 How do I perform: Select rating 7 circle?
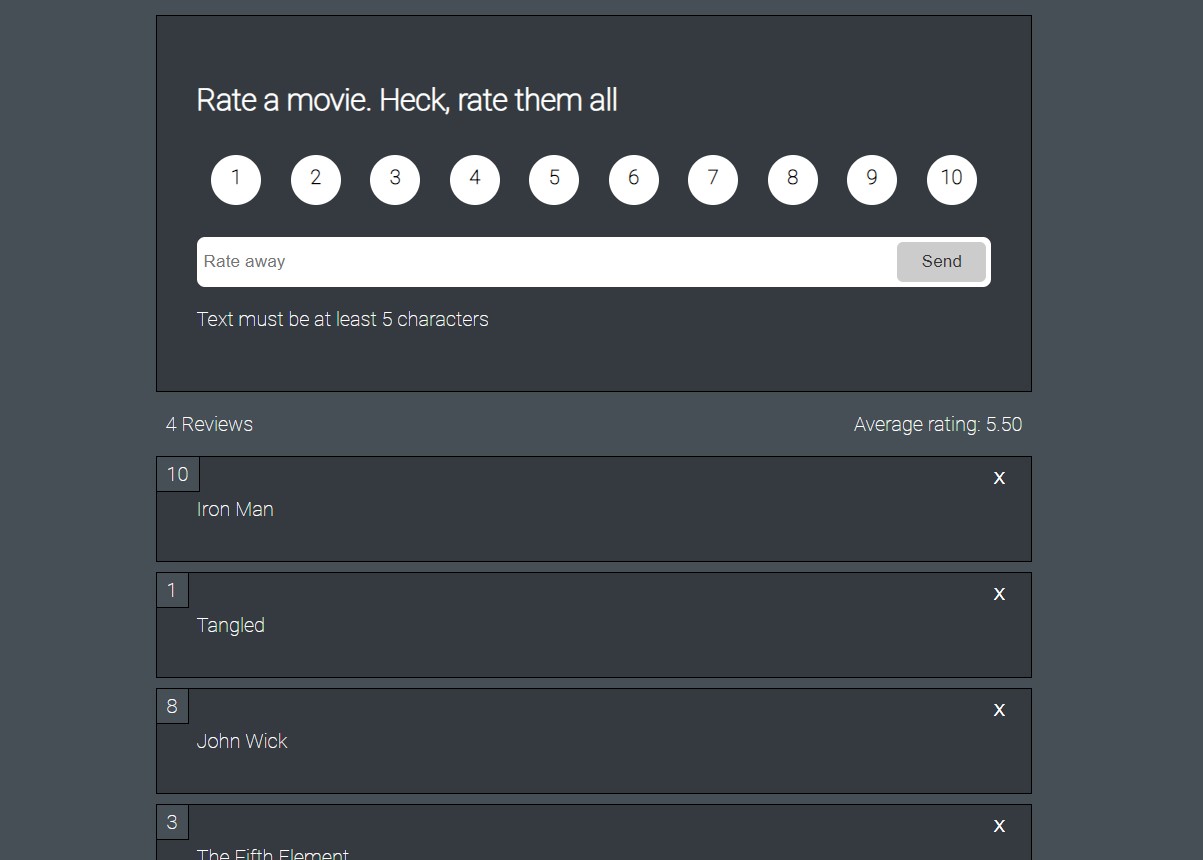pyautogui.click(x=713, y=180)
